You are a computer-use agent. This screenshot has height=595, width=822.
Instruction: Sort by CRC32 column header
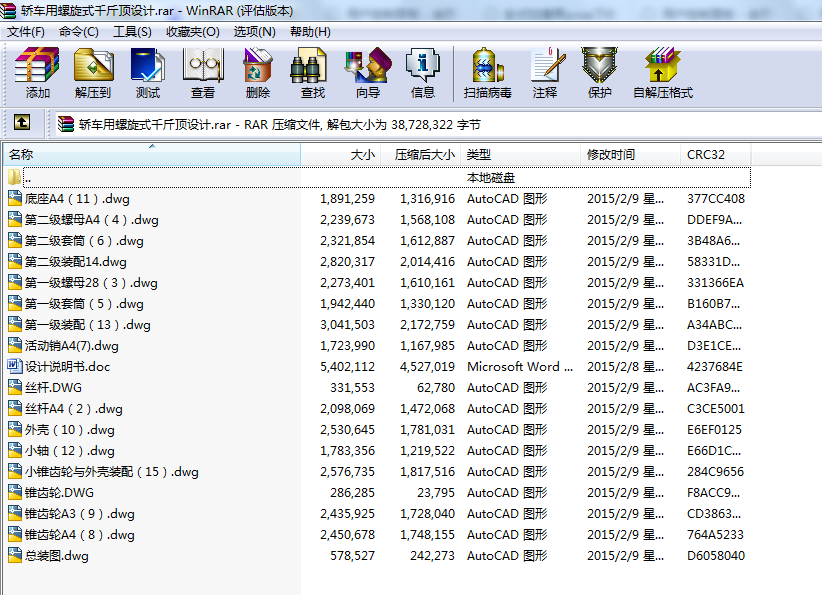point(716,155)
